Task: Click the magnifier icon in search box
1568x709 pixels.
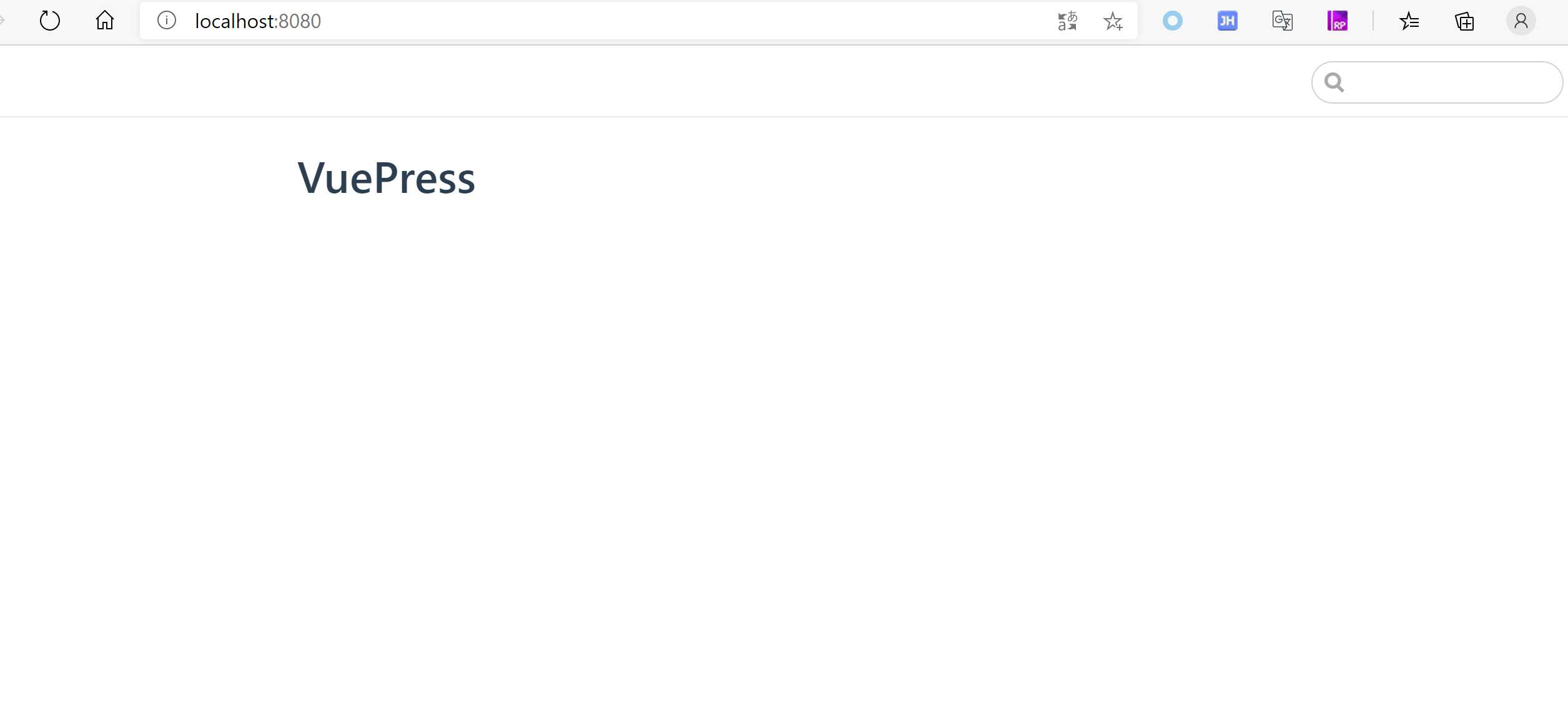Action: 1334,82
